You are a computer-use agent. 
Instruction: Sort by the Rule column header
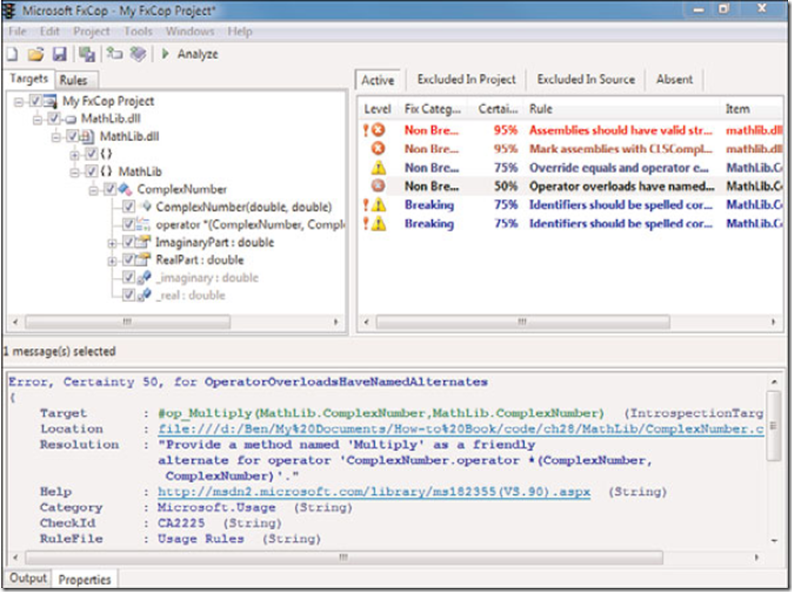[x=621, y=109]
